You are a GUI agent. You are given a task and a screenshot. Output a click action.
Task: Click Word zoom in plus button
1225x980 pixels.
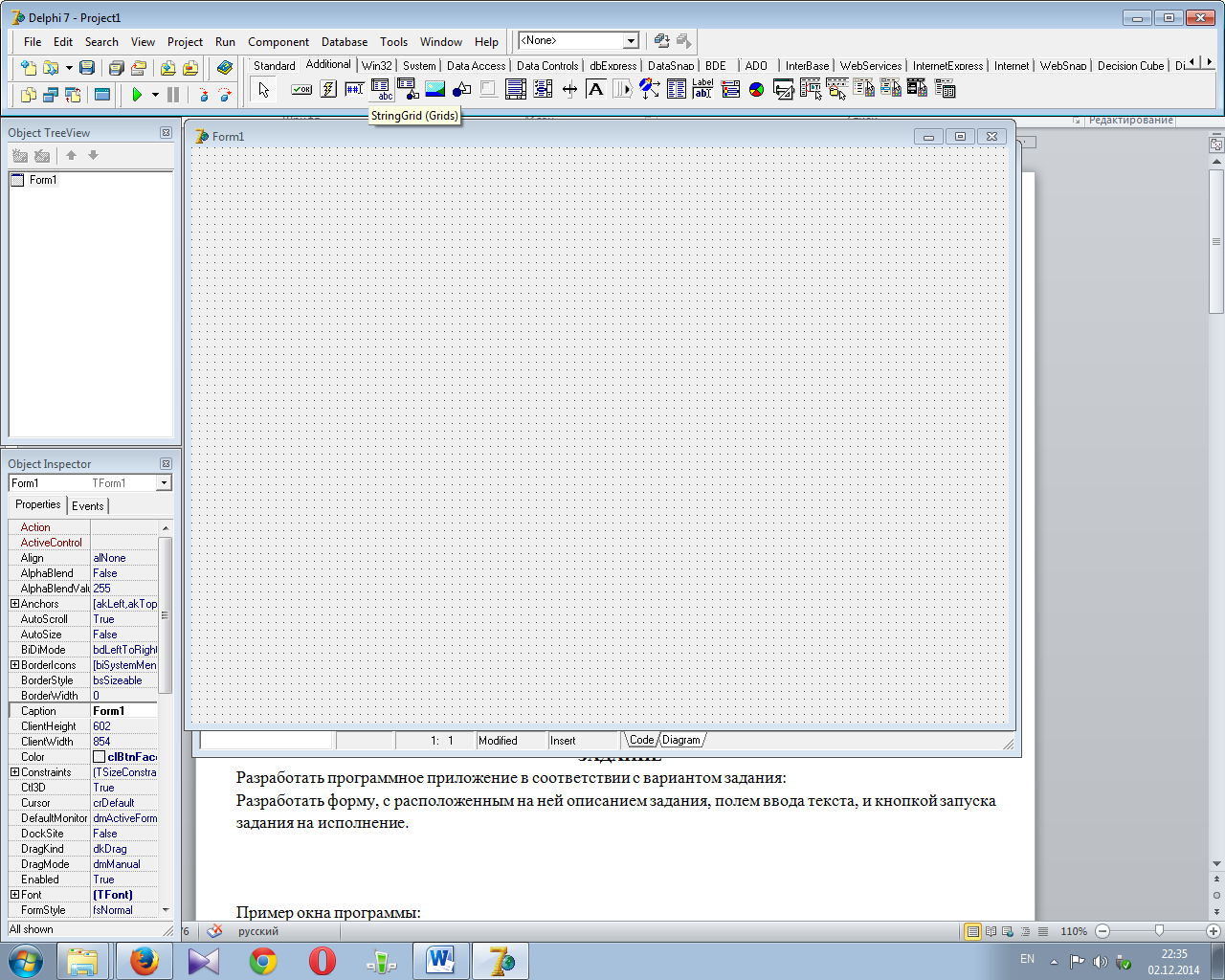[1214, 931]
